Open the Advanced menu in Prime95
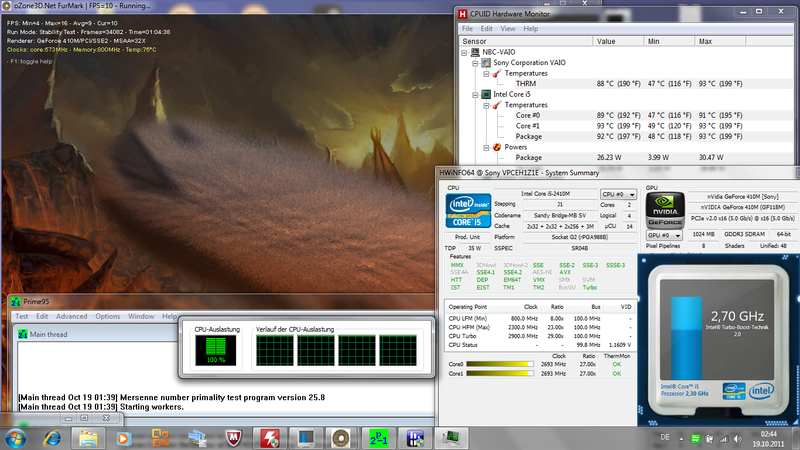This screenshot has width=800, height=450. pyautogui.click(x=71, y=316)
